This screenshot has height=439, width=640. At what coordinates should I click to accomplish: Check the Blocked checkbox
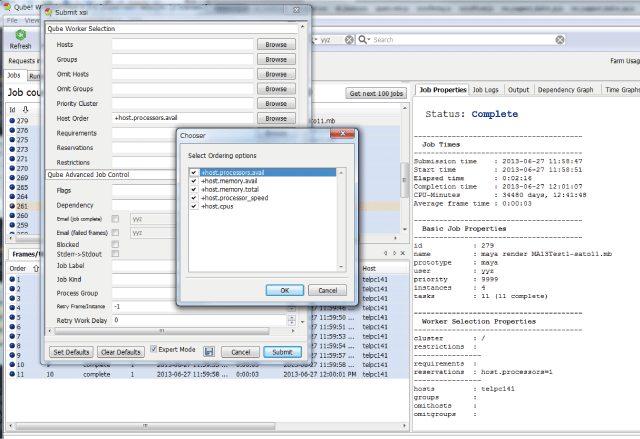(x=116, y=244)
